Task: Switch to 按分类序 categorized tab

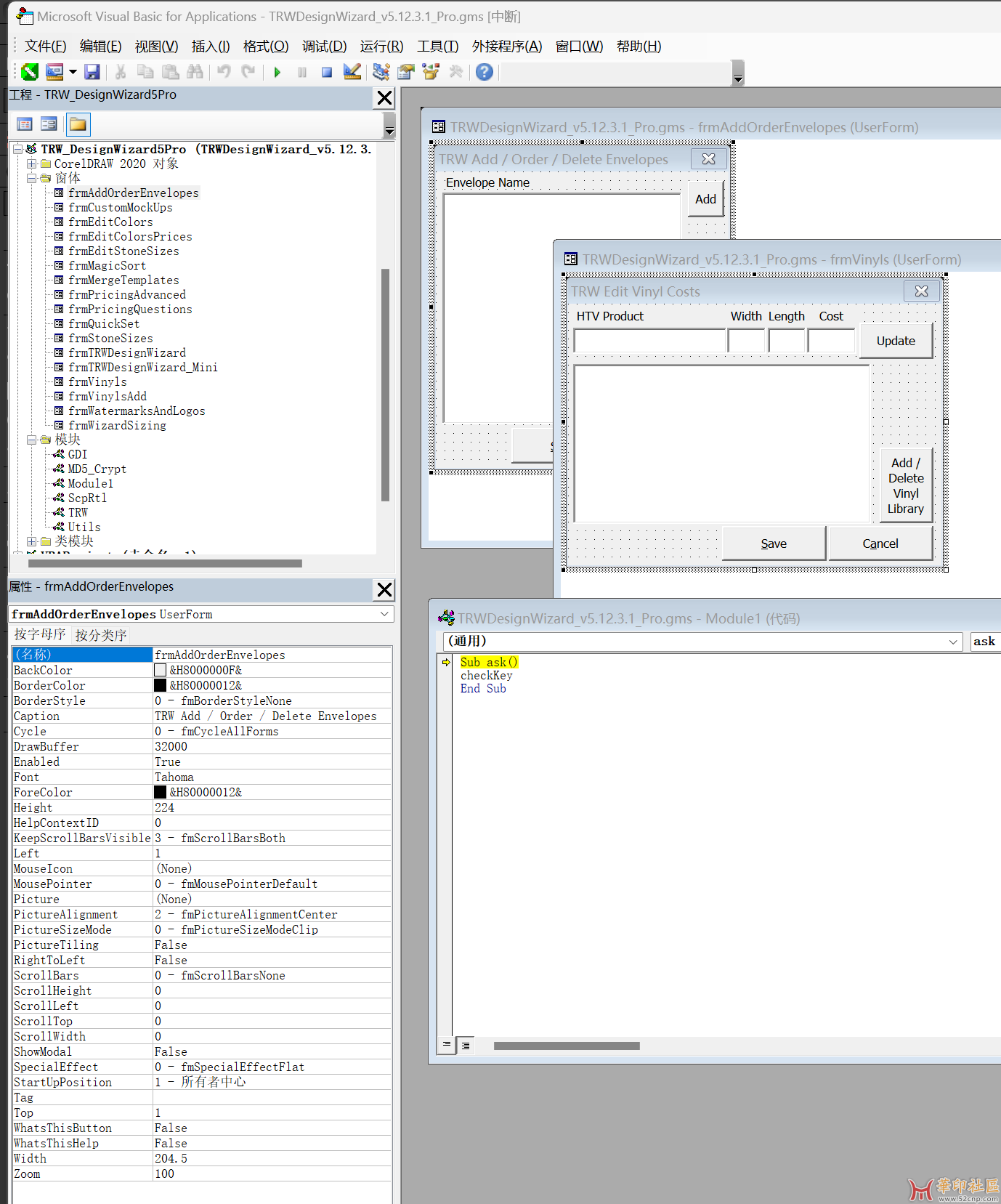Action: click(x=101, y=635)
